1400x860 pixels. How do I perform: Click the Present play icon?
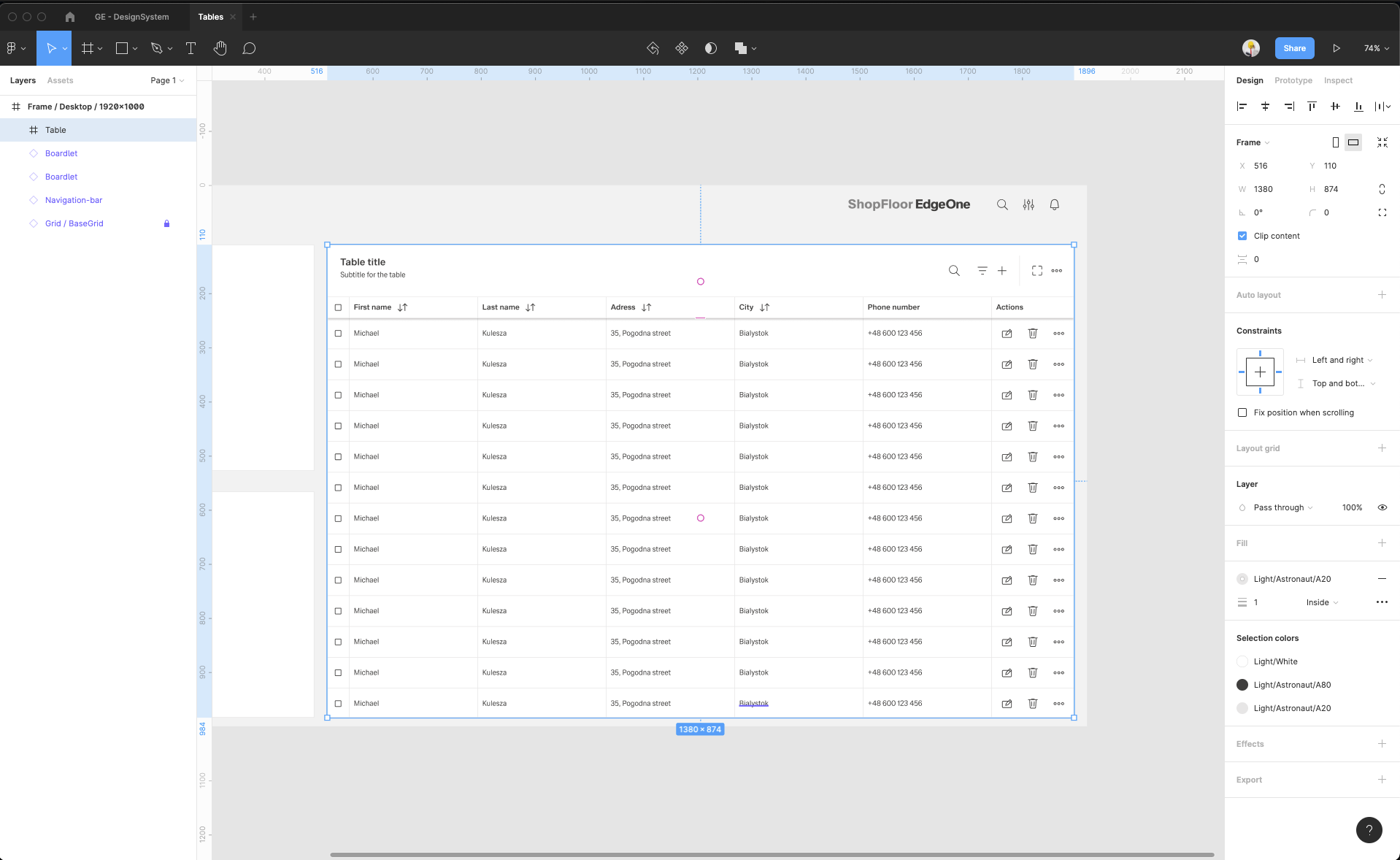[x=1336, y=48]
